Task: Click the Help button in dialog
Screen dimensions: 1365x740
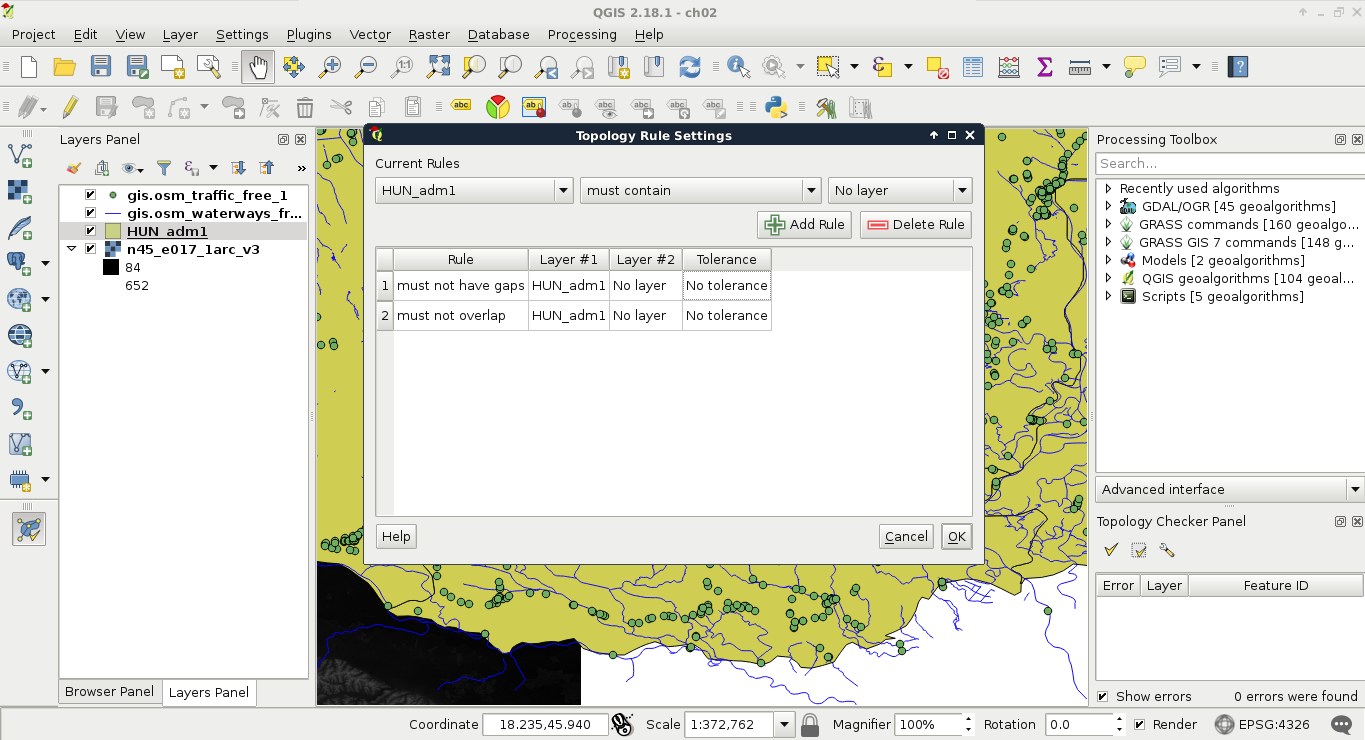Action: coord(396,536)
